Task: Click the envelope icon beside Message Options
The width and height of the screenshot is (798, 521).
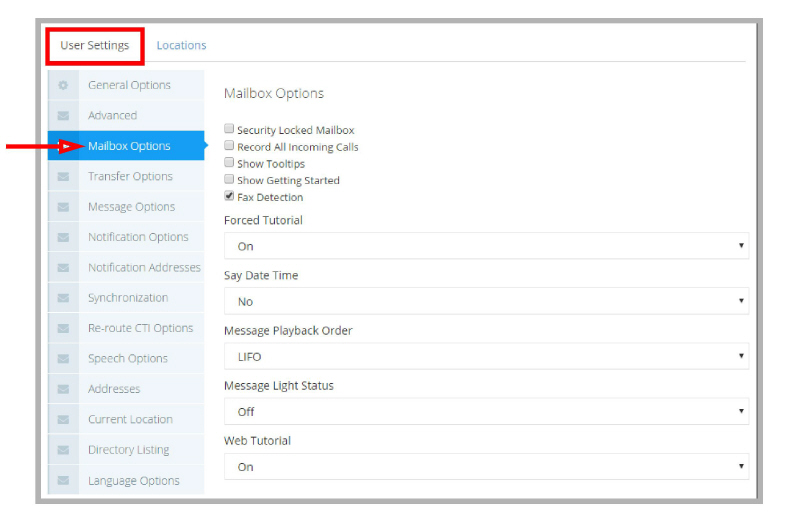Action: pos(63,207)
